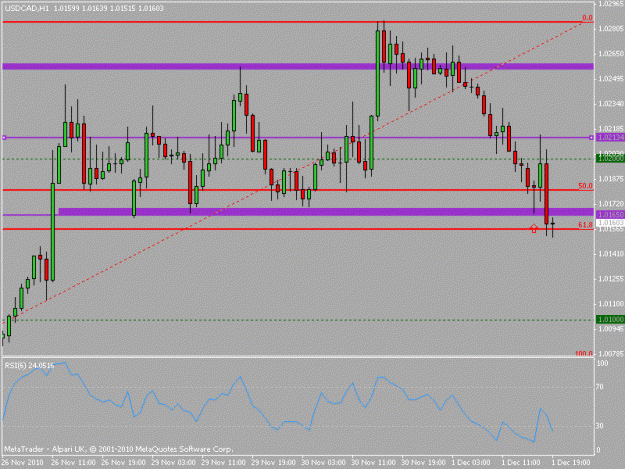Select the upper thick purple resistance band
Image resolution: width=625 pixels, height=469 pixels.
(298, 67)
